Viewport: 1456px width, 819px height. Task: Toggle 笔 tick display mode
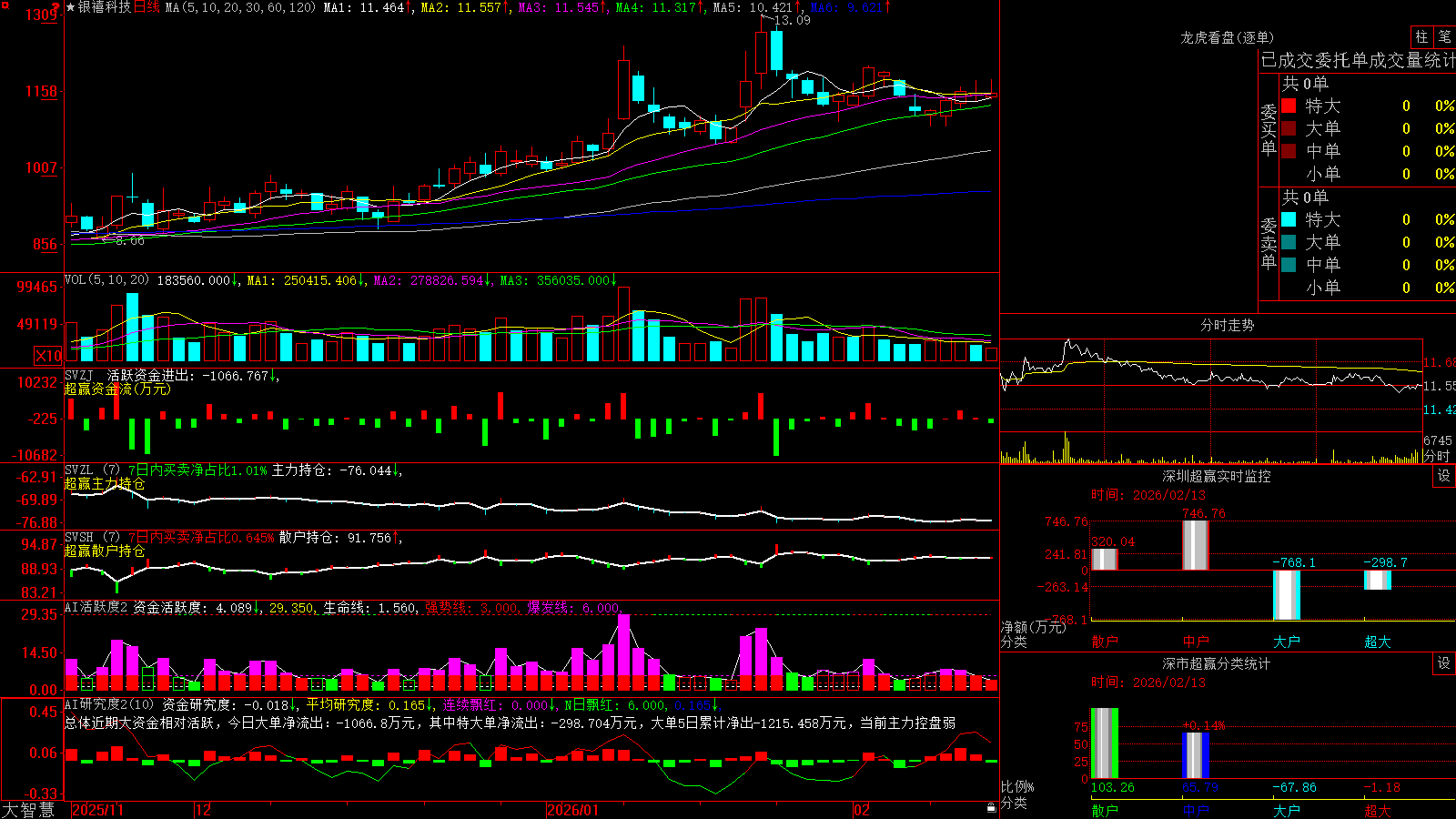coord(1444,36)
